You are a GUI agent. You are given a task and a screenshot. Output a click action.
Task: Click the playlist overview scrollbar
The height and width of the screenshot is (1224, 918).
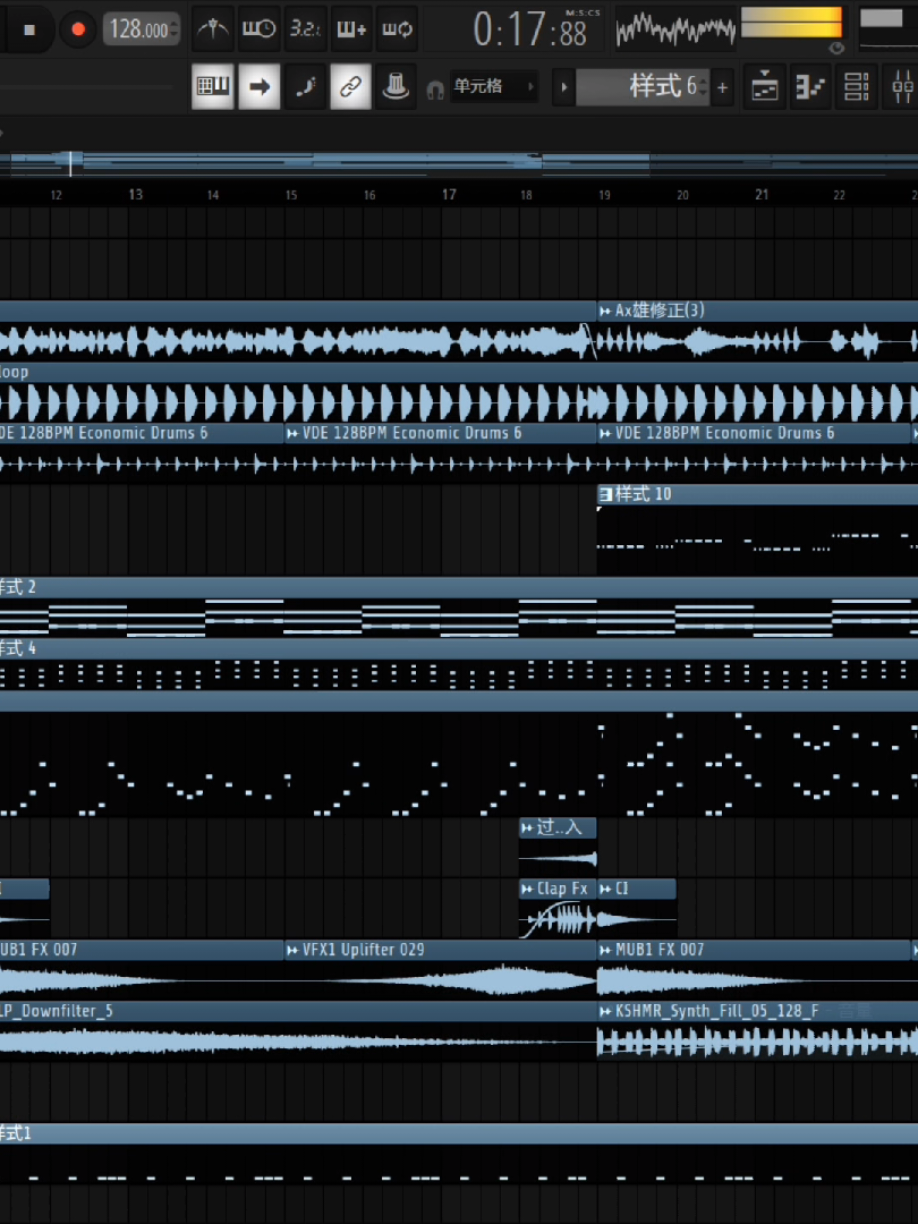[x=459, y=164]
